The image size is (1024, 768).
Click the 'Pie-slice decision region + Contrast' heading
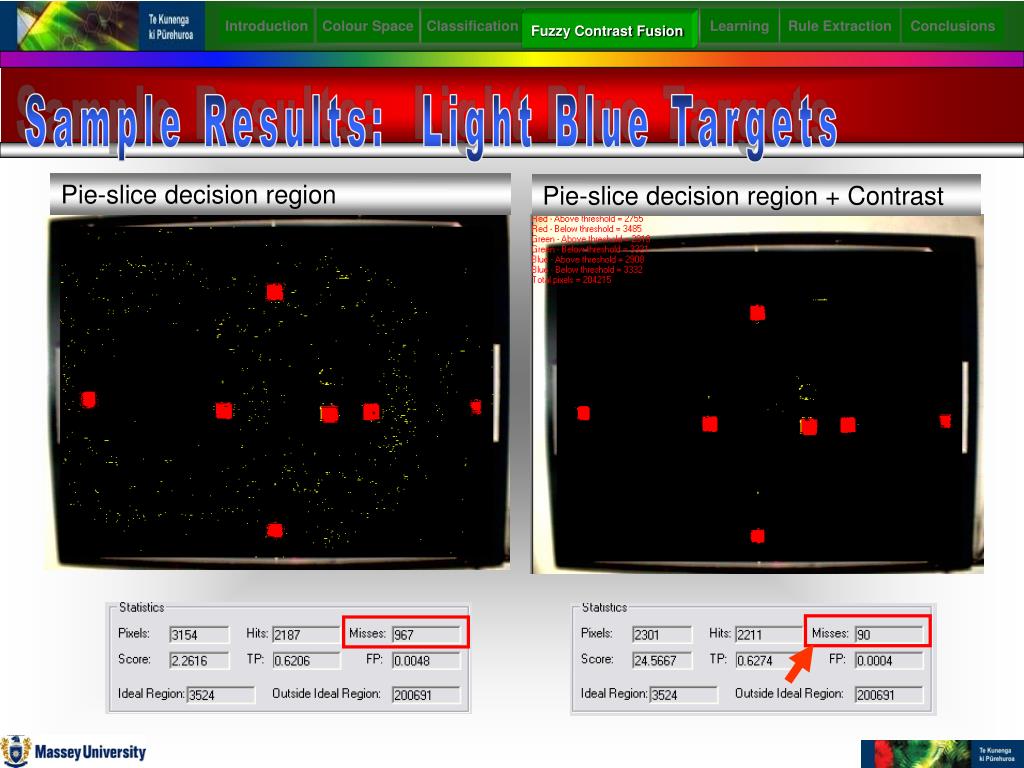pyautogui.click(x=743, y=196)
